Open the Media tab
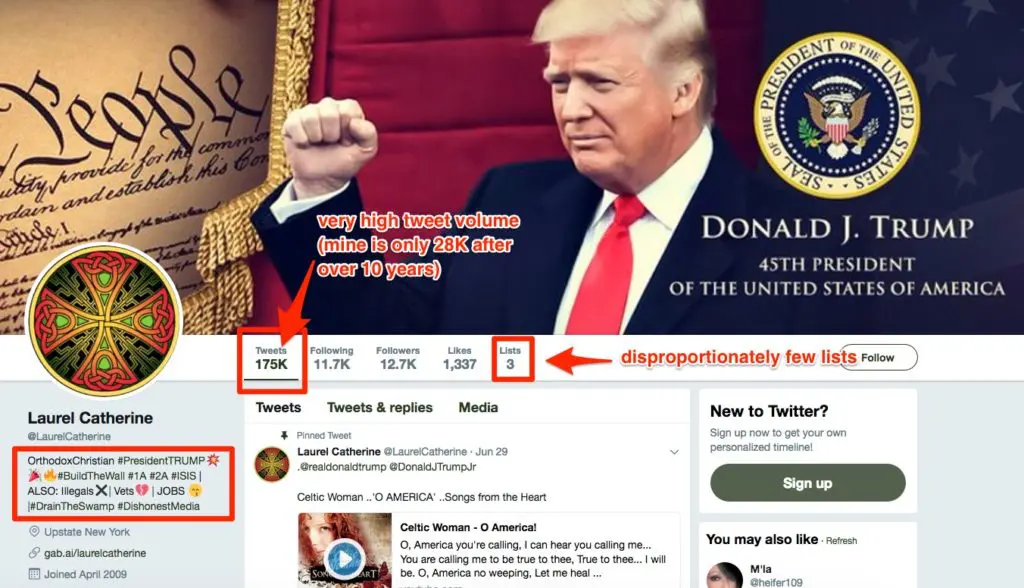The image size is (1024, 588). point(478,408)
